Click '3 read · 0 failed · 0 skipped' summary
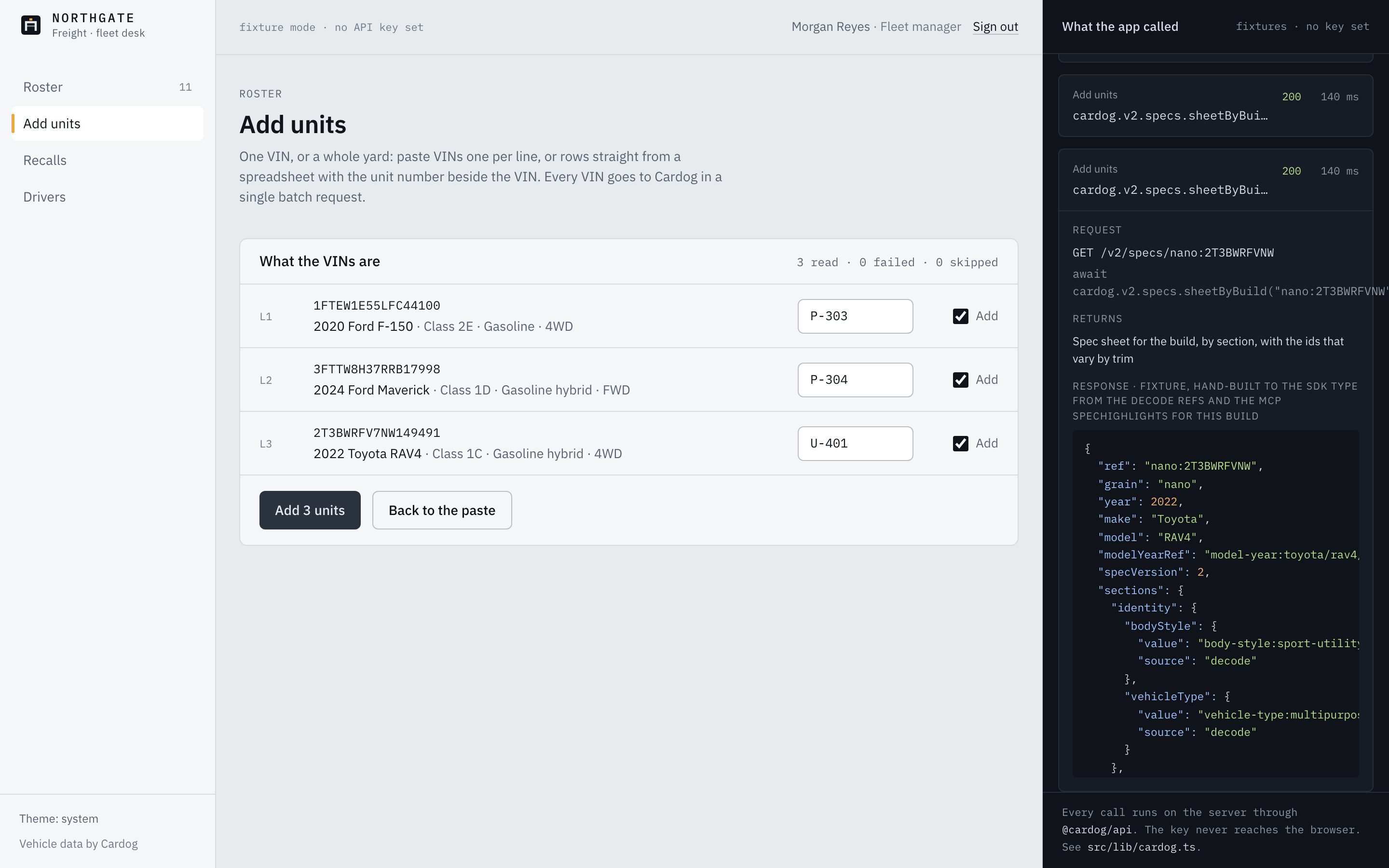The height and width of the screenshot is (868, 1389). click(x=897, y=262)
